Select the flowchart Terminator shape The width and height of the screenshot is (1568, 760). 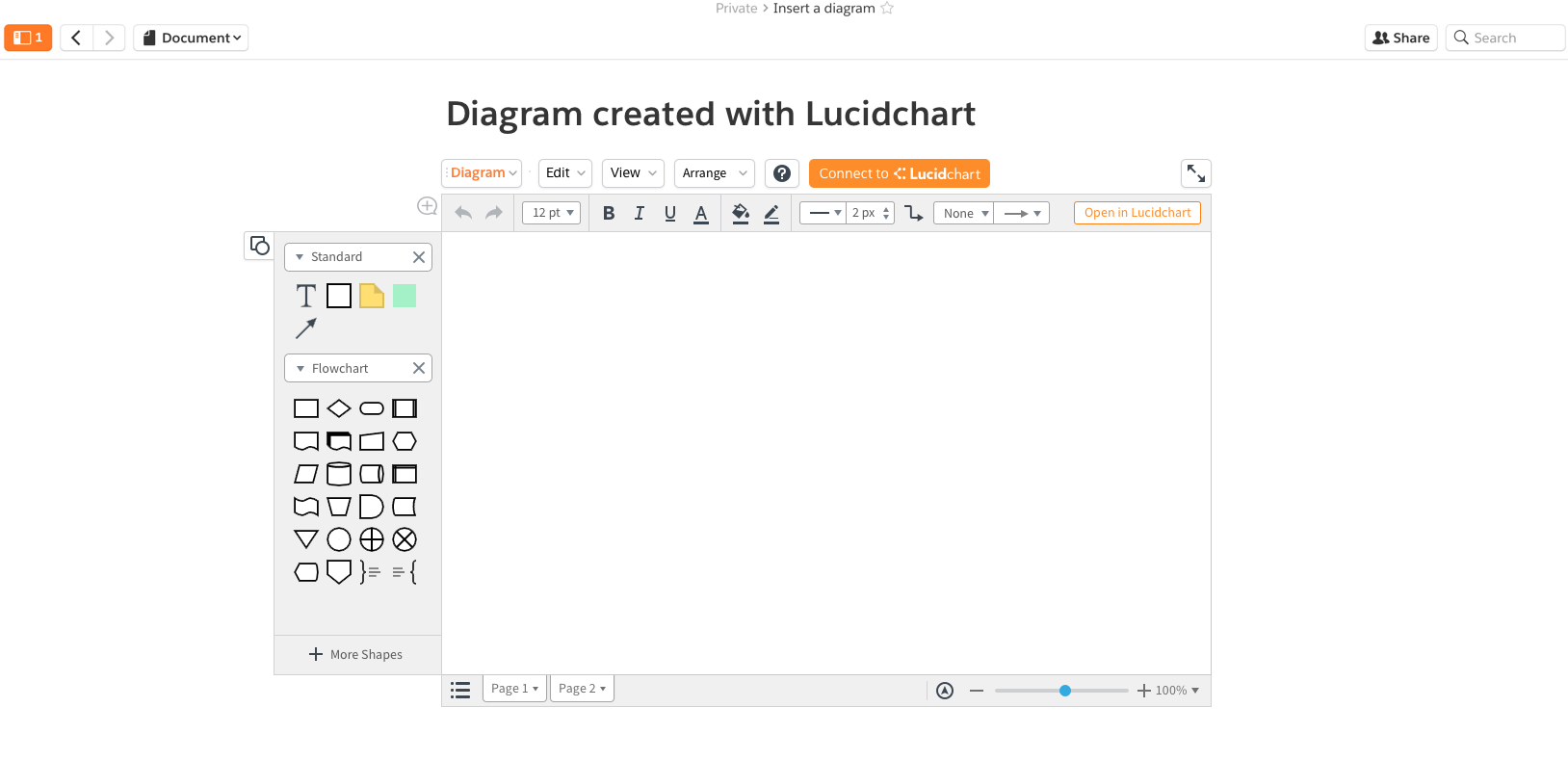(x=372, y=408)
